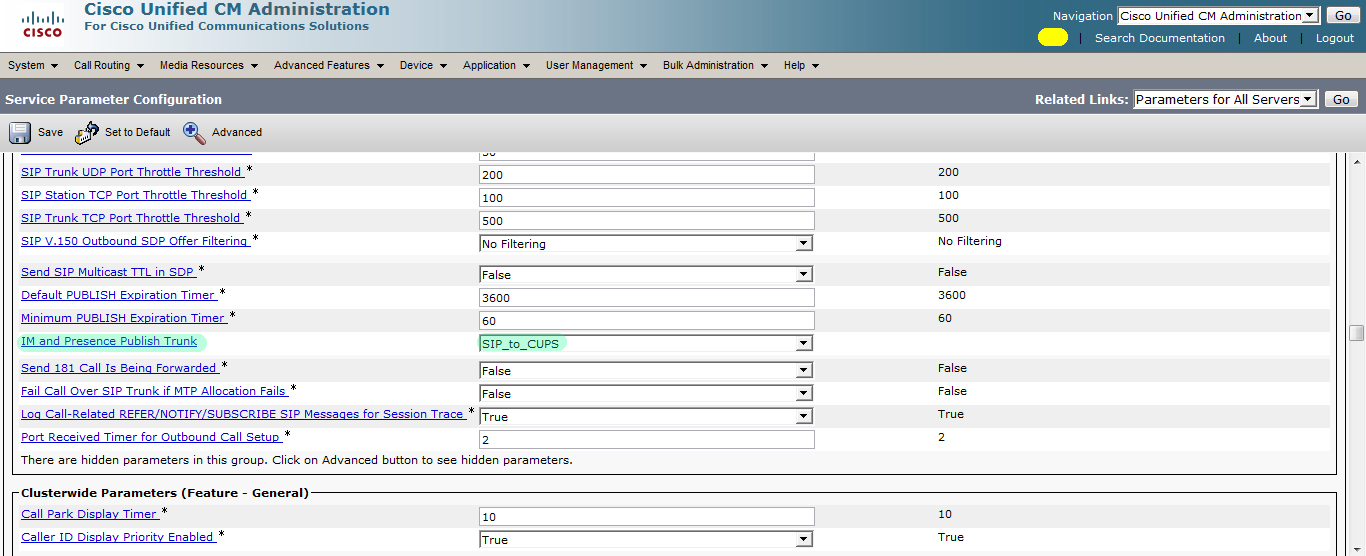Click Port Received Timer input field

point(647,439)
